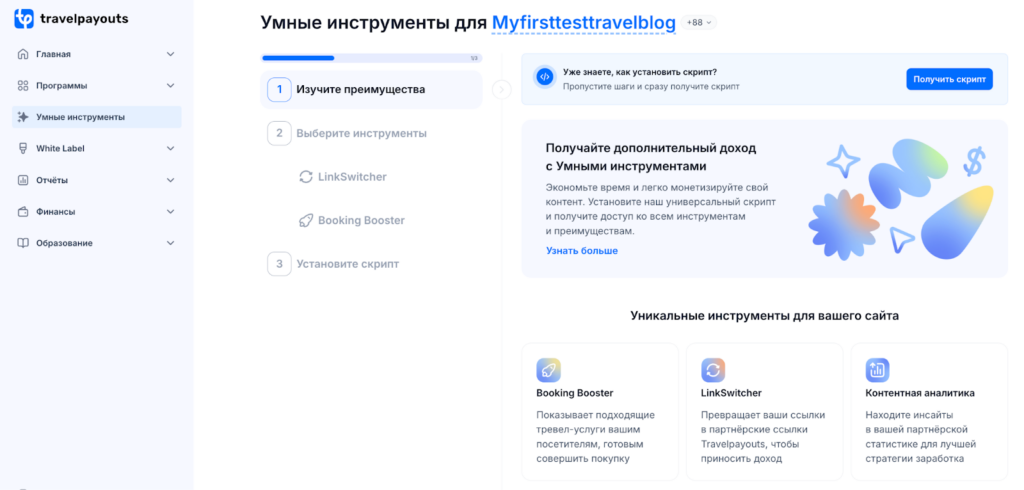Click the Получить скрипт button
Viewport: 1024px width, 490px height.
click(949, 78)
